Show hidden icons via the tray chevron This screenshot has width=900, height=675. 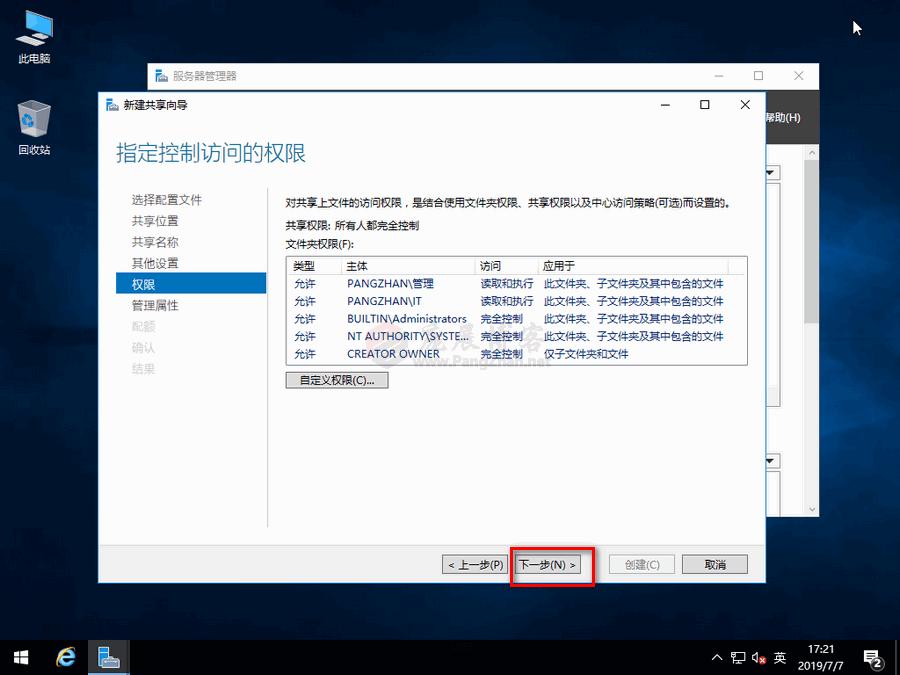pos(717,658)
